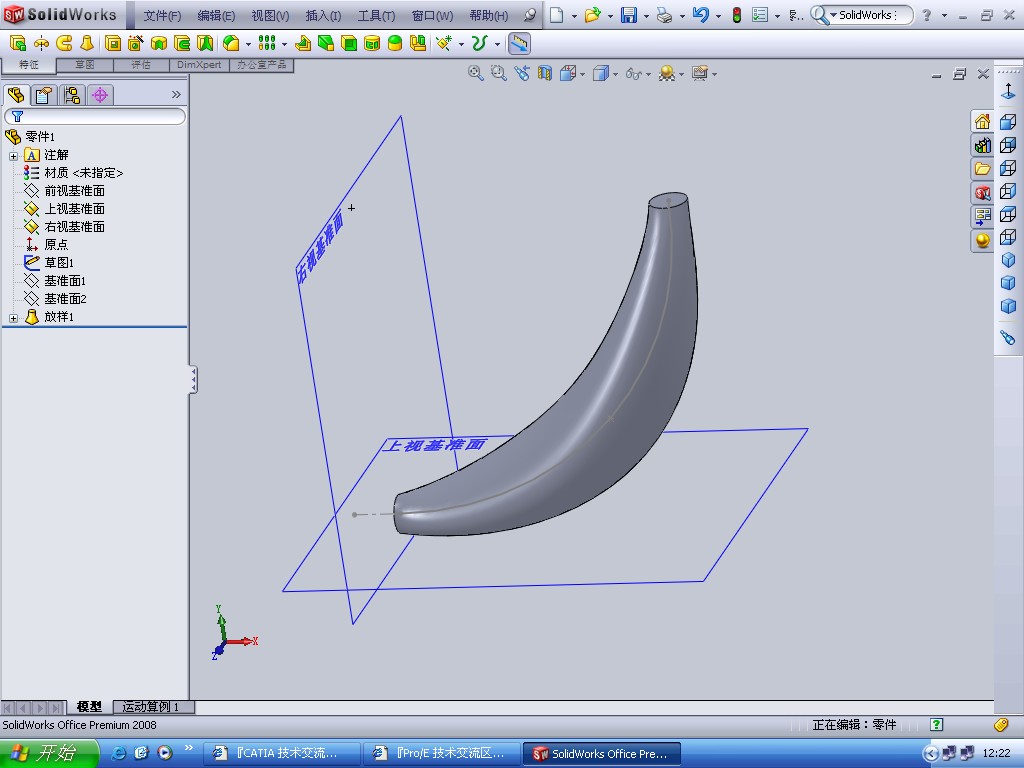This screenshot has width=1024, height=768.
Task: Open the Apply Scene dropdown arrow
Action: click(x=681, y=74)
